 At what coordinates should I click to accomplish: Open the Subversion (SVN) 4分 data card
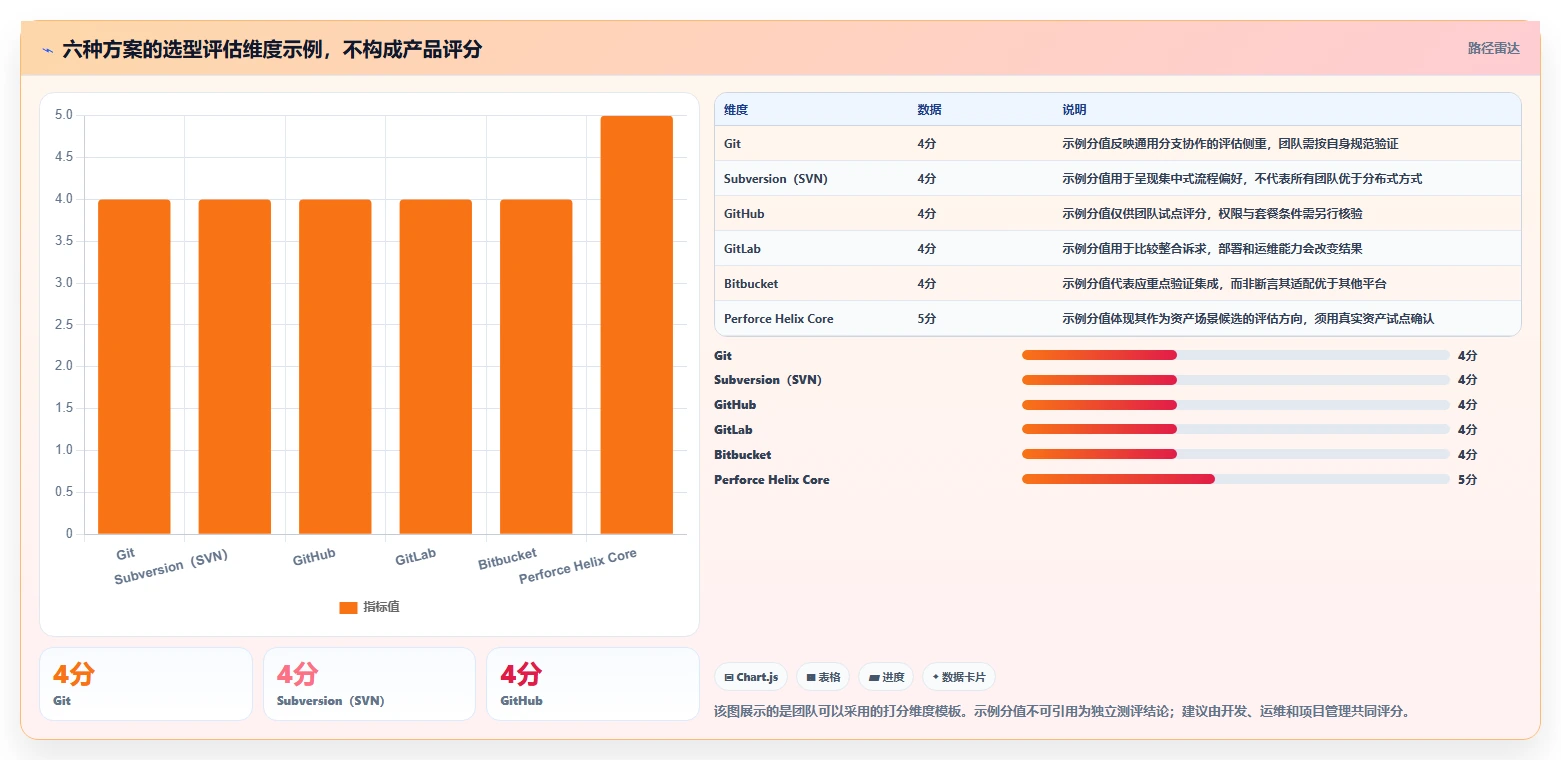tap(369, 684)
